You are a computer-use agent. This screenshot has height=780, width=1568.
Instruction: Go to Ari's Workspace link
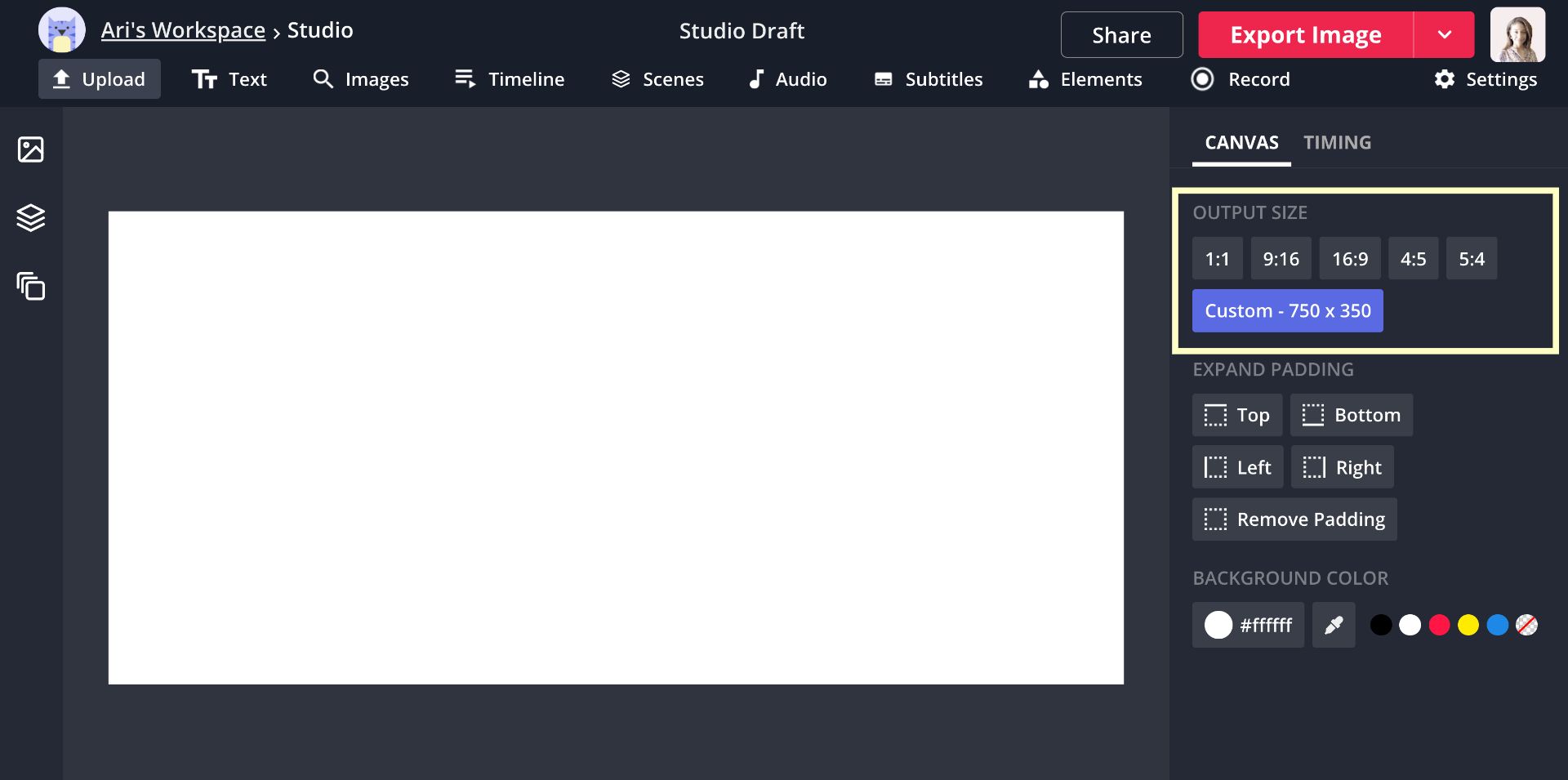[183, 30]
